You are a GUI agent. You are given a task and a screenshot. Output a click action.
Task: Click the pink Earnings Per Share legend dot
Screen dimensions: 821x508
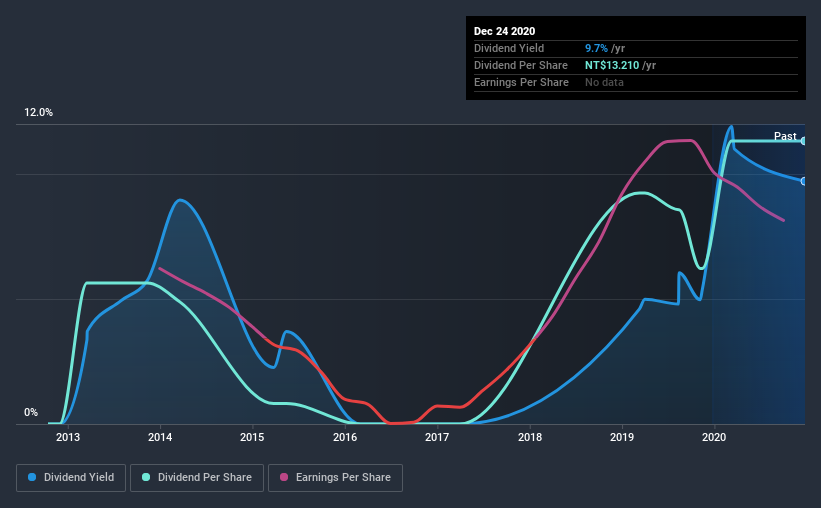(x=284, y=477)
